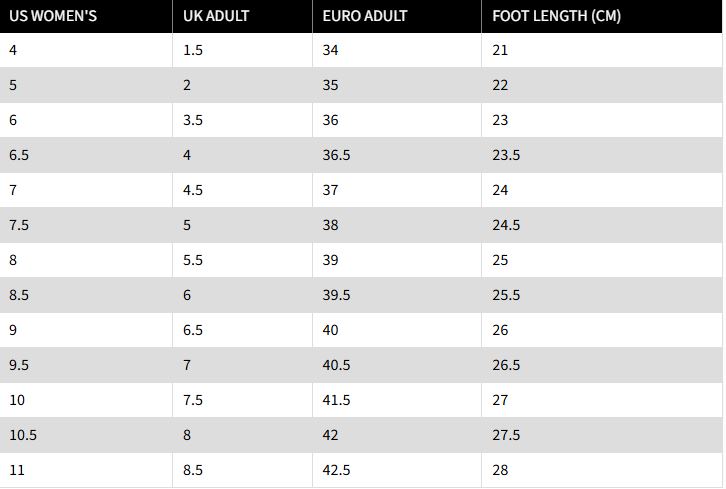This screenshot has height=489, width=726.
Task: Select the Euro size 41.5 cell
Action: coord(337,400)
